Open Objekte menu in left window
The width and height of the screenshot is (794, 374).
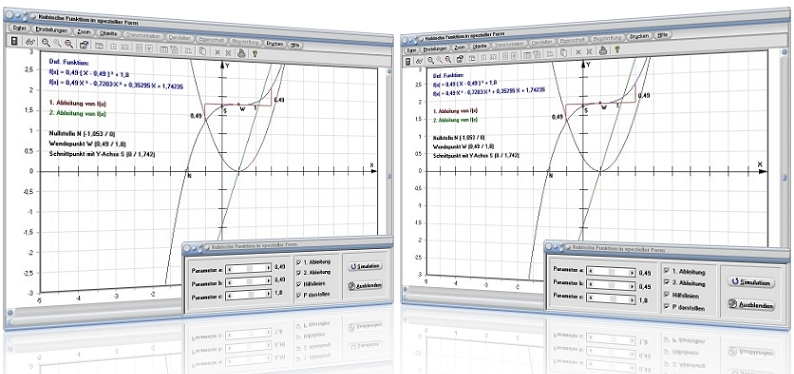pos(109,33)
